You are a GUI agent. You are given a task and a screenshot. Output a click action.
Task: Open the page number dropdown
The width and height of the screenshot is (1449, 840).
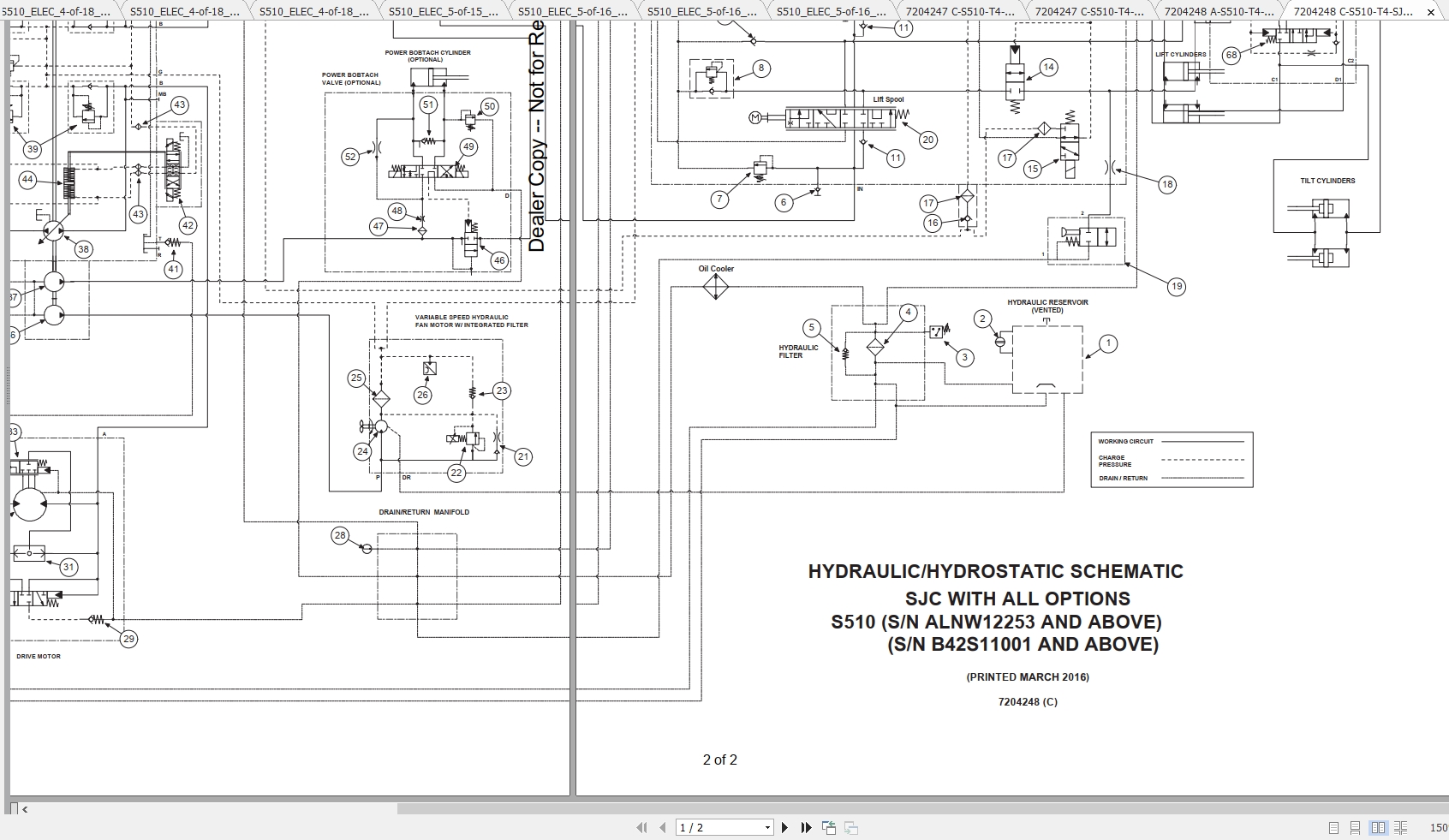(766, 827)
